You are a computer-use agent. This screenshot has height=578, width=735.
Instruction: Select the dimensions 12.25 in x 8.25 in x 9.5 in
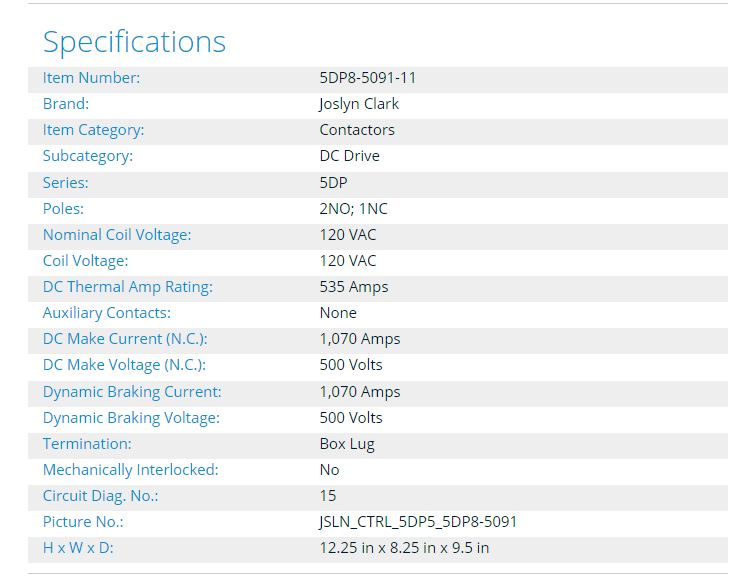(404, 548)
